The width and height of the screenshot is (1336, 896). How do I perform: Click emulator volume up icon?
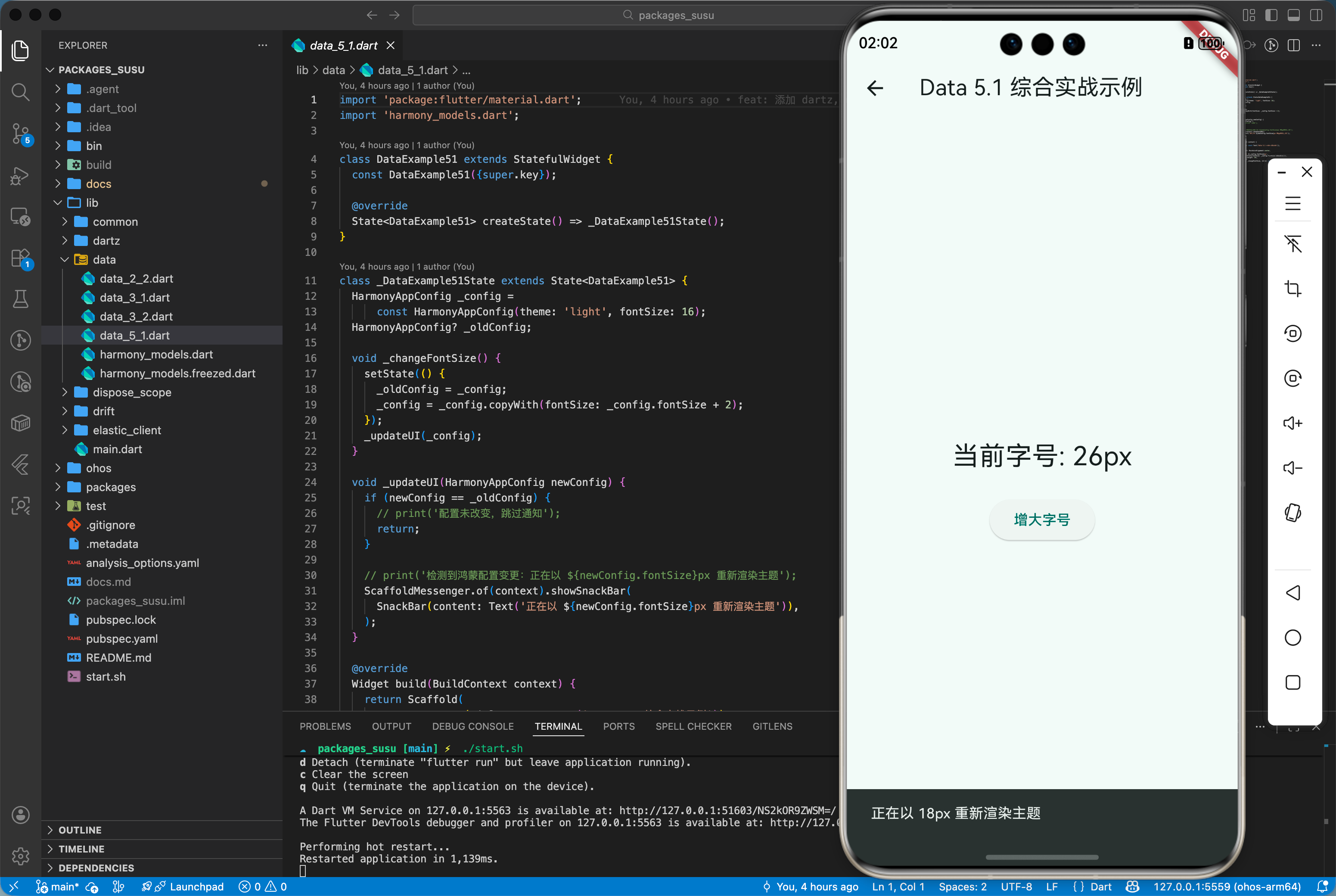coord(1293,423)
